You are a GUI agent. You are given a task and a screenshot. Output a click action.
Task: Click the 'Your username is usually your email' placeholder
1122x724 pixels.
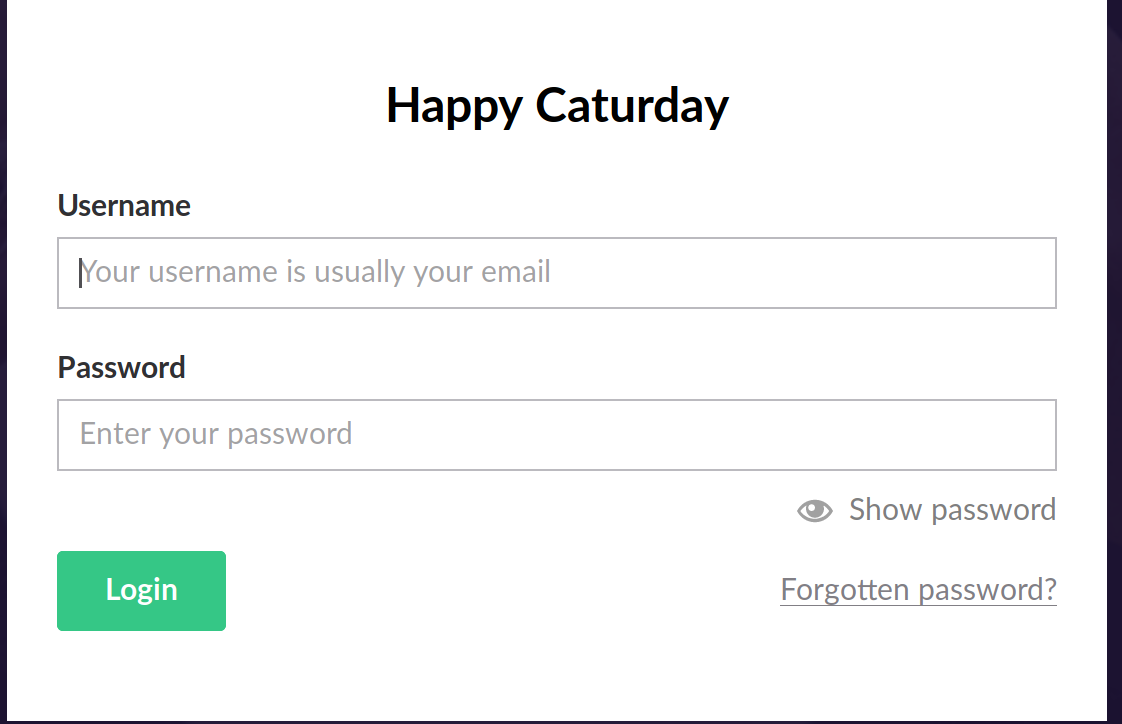point(316,272)
